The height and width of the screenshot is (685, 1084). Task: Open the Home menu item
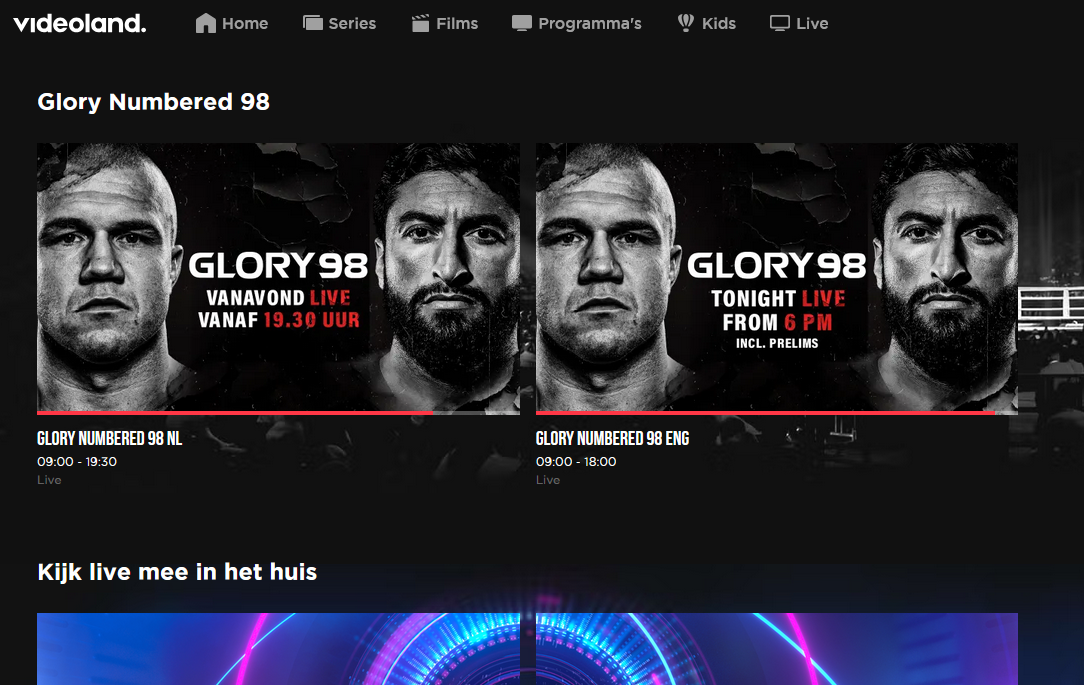[245, 24]
